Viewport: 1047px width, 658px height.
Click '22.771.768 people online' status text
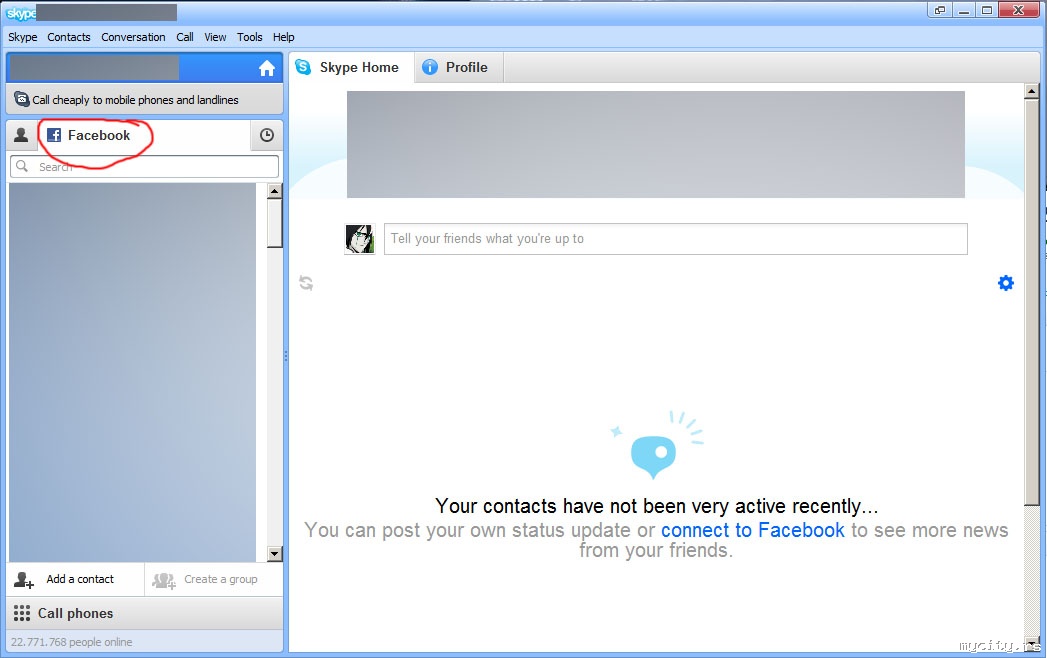71,642
